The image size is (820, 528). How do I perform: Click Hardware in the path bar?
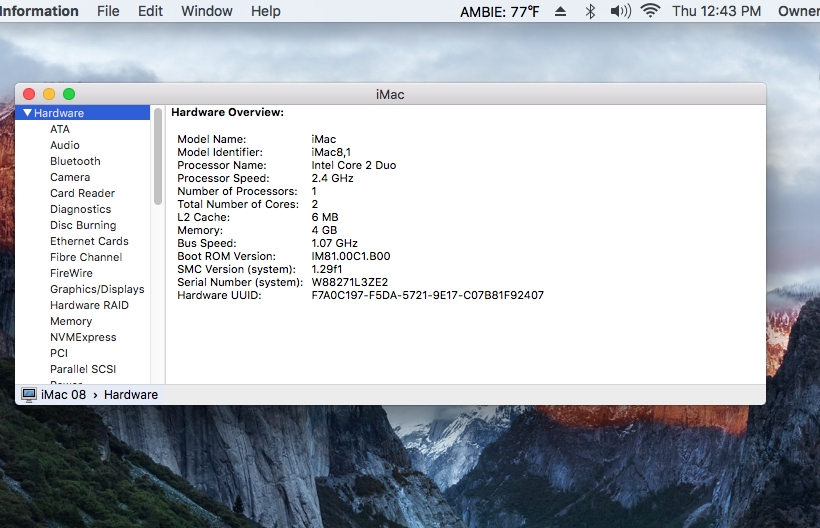(131, 395)
